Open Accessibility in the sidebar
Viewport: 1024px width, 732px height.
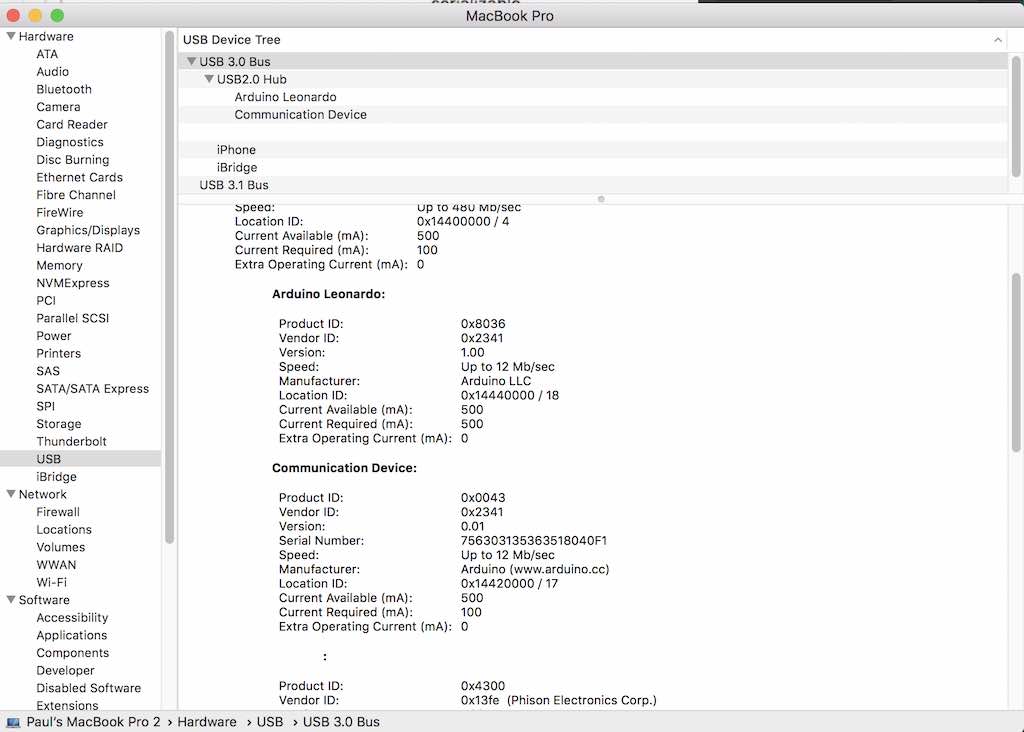[72, 618]
